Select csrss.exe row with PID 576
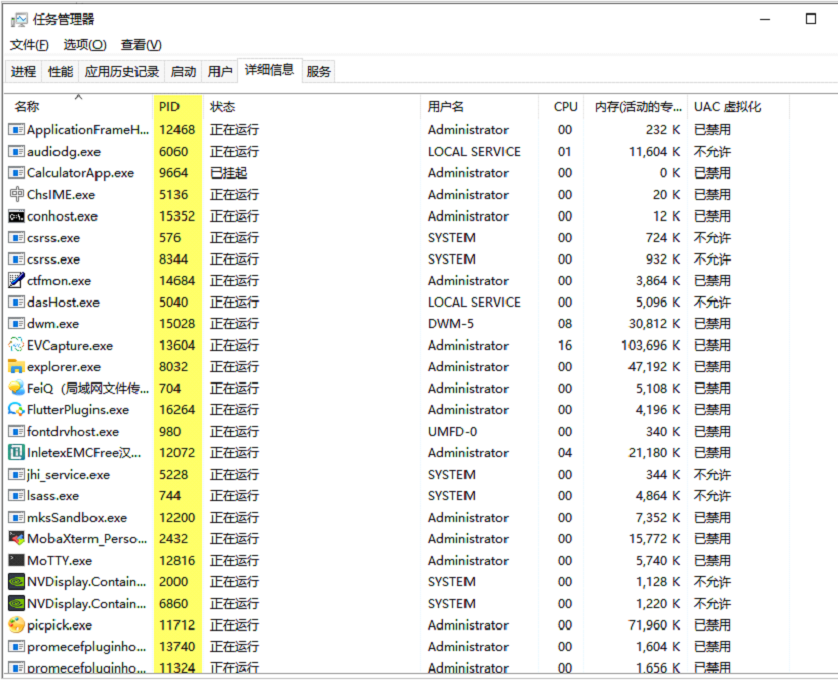 [398, 238]
